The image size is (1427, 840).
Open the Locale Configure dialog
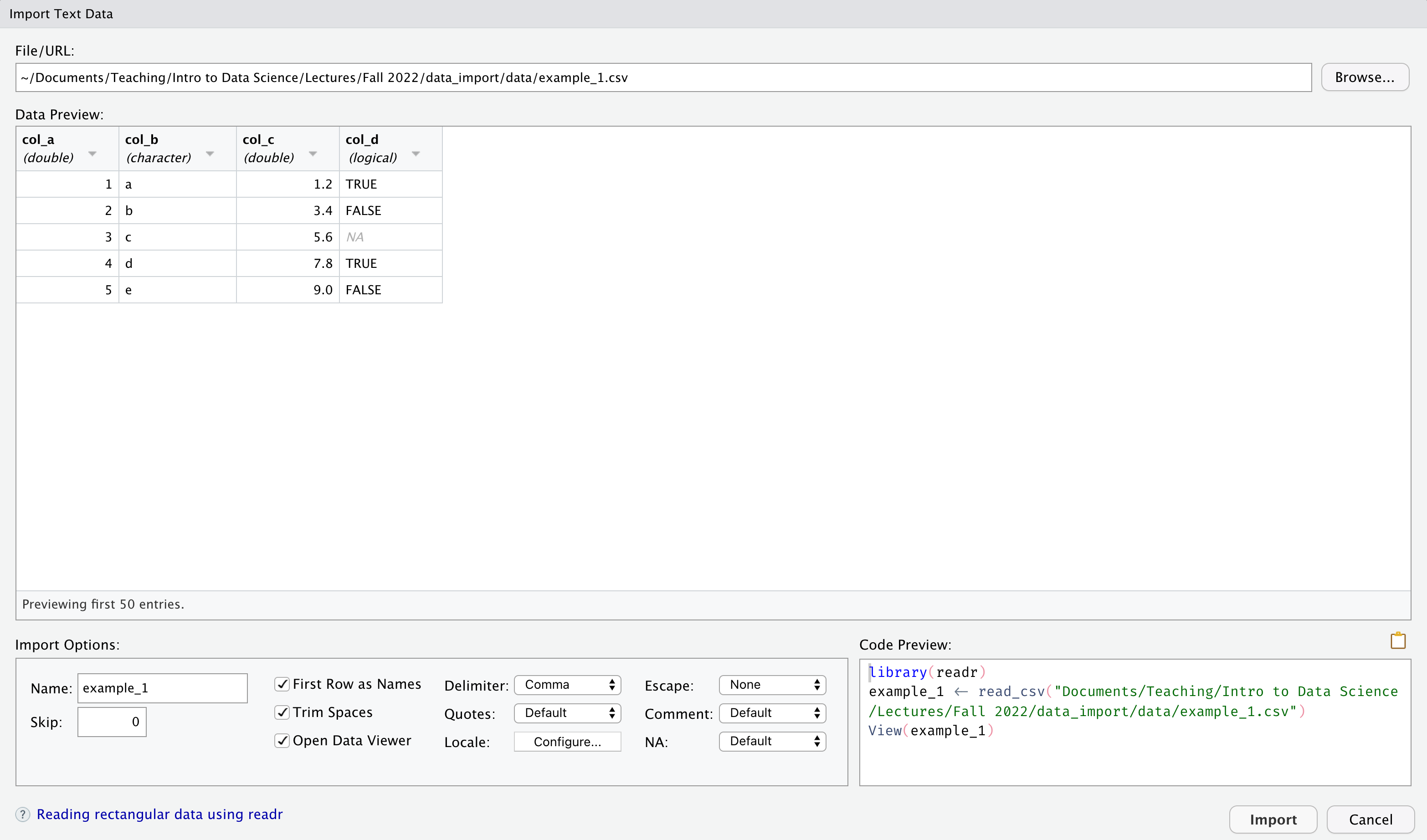pos(567,741)
